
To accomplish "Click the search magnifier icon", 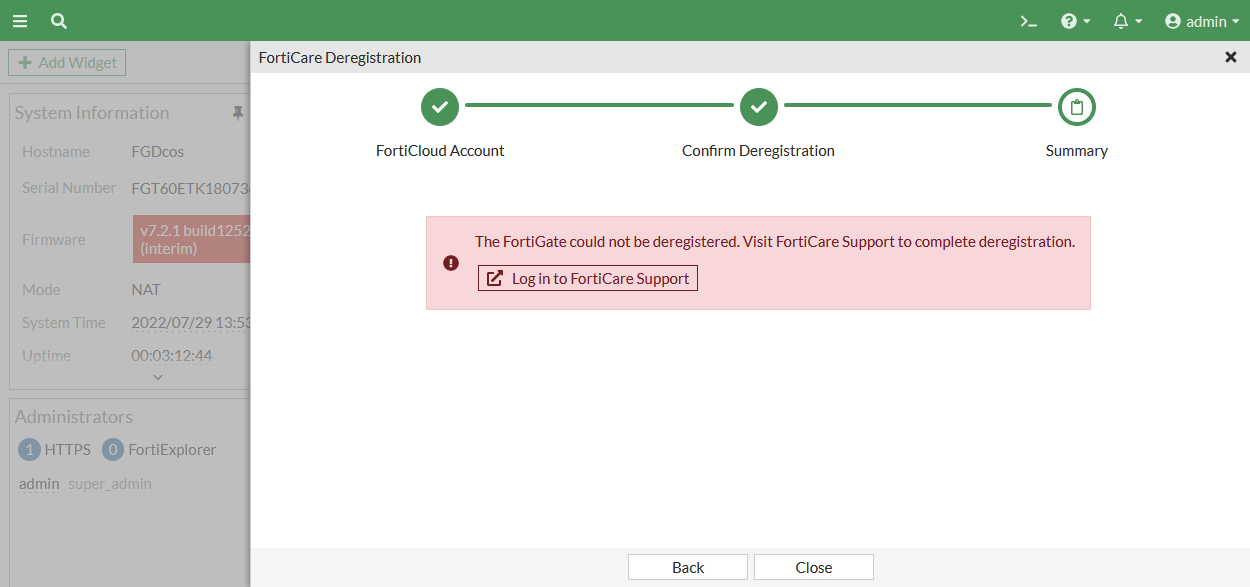I will [x=59, y=21].
